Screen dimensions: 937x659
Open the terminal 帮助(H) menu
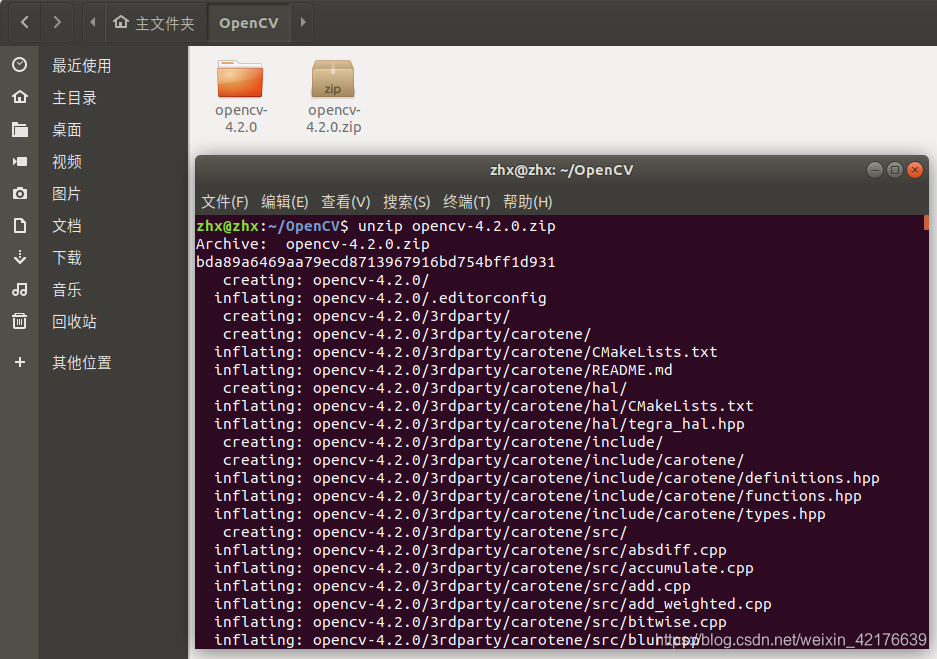(x=528, y=202)
